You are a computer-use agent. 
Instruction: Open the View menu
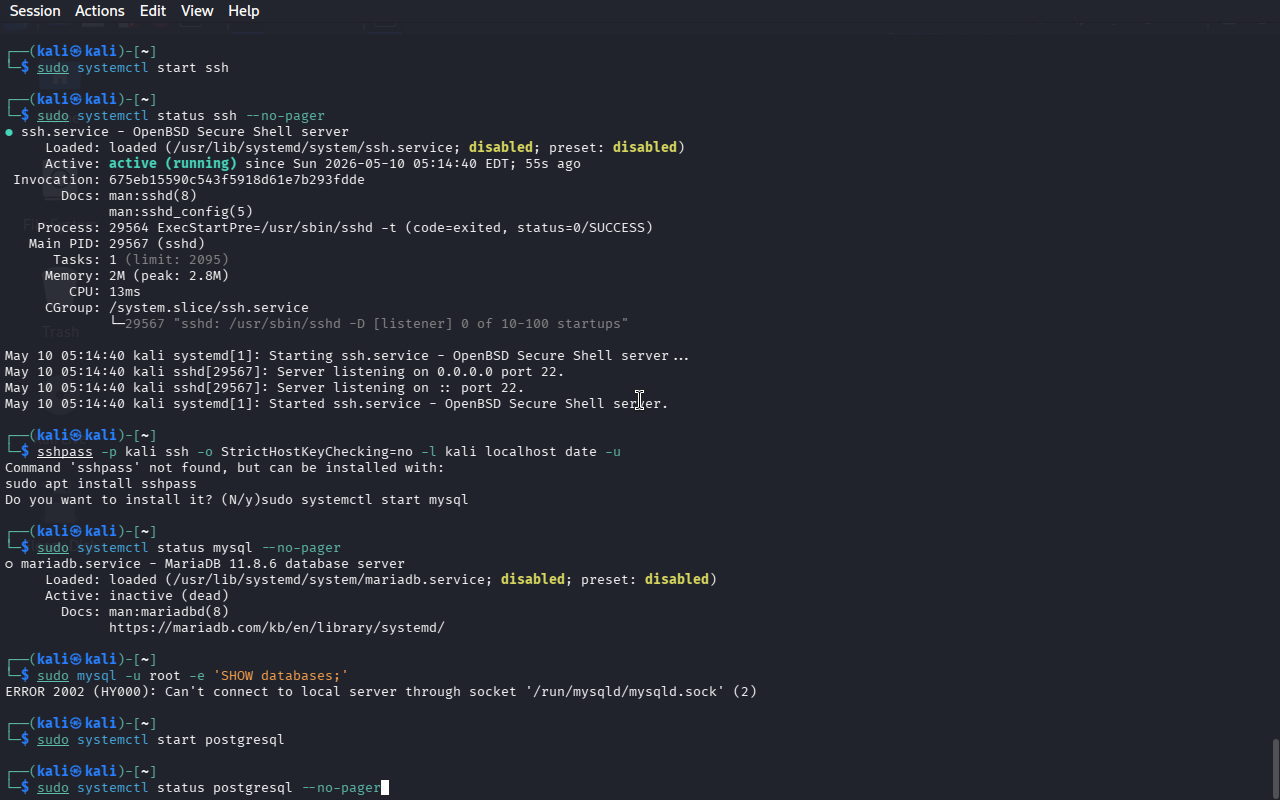(x=197, y=11)
